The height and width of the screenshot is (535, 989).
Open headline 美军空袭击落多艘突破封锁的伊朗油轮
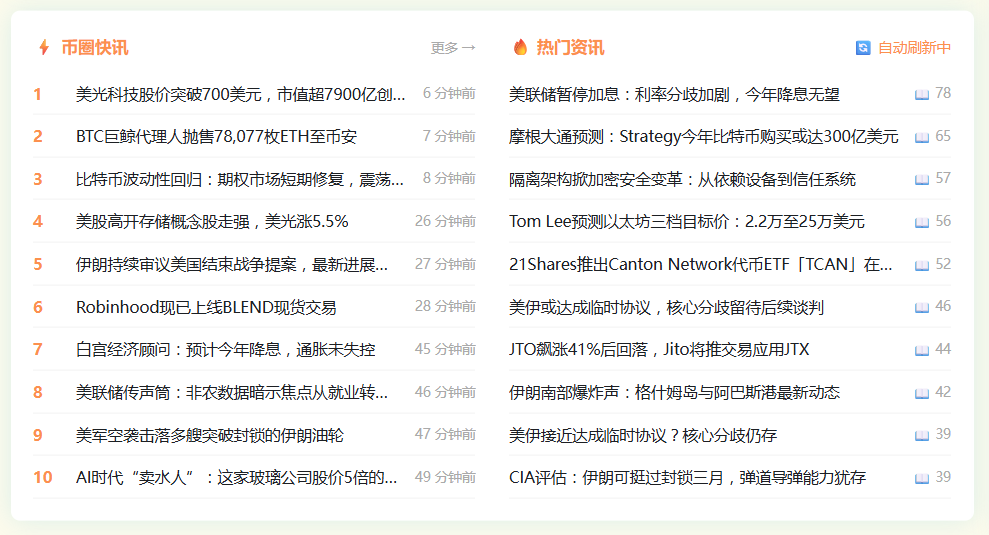(x=209, y=435)
